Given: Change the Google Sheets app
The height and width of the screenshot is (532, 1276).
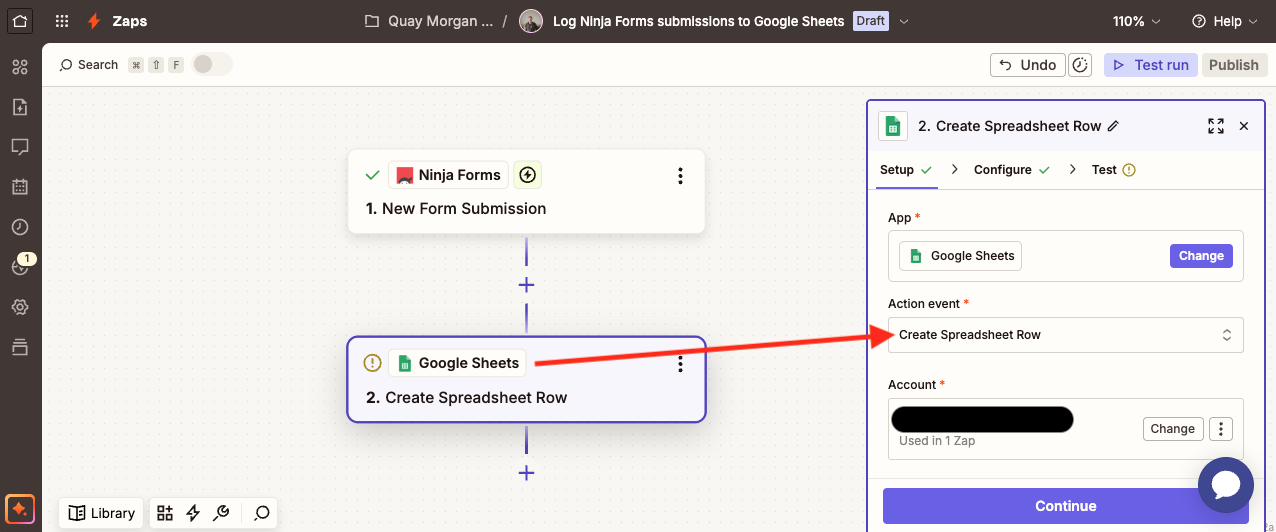Looking at the screenshot, I should (x=1201, y=256).
